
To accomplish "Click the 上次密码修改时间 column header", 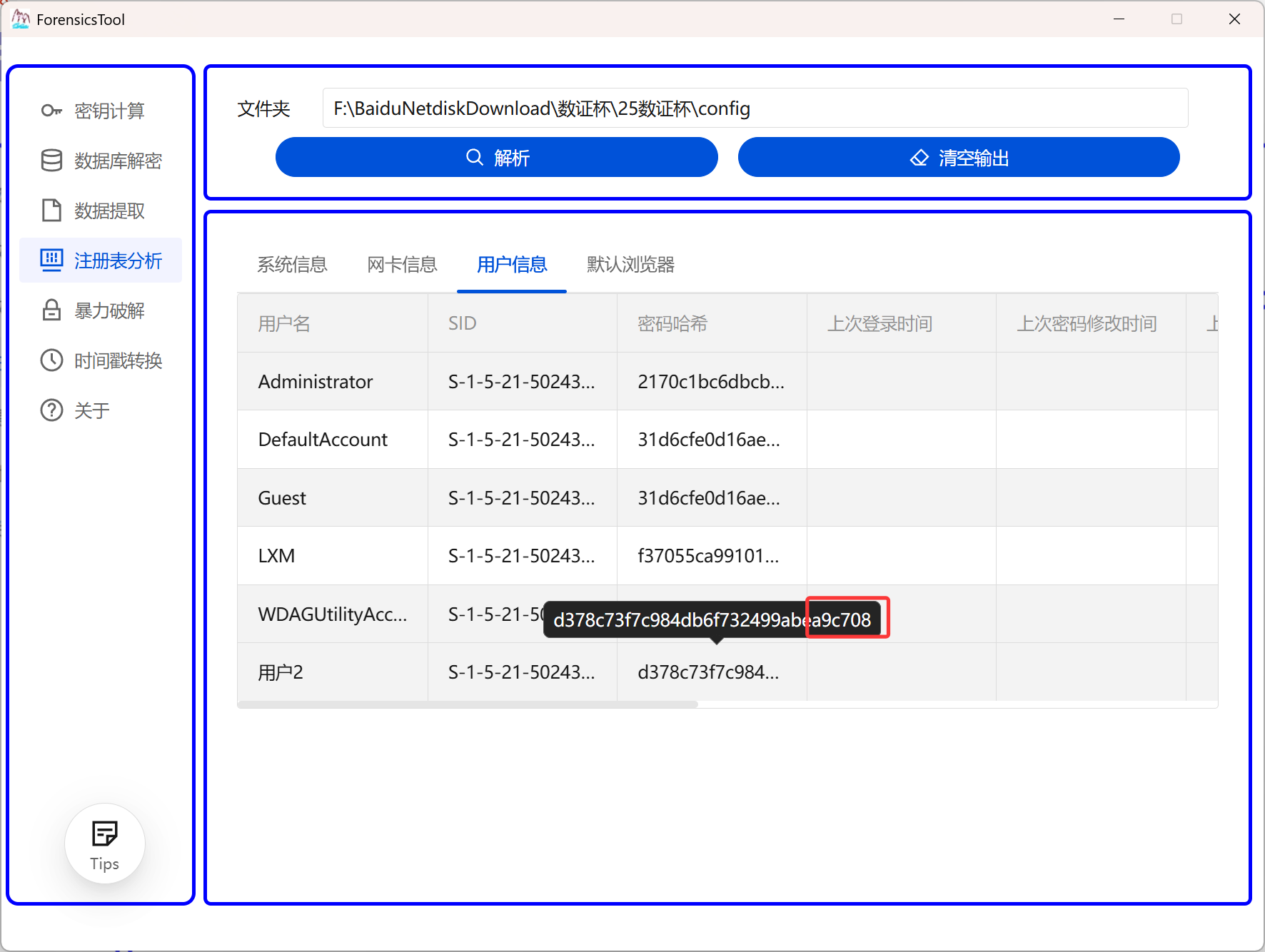I will click(x=1091, y=323).
